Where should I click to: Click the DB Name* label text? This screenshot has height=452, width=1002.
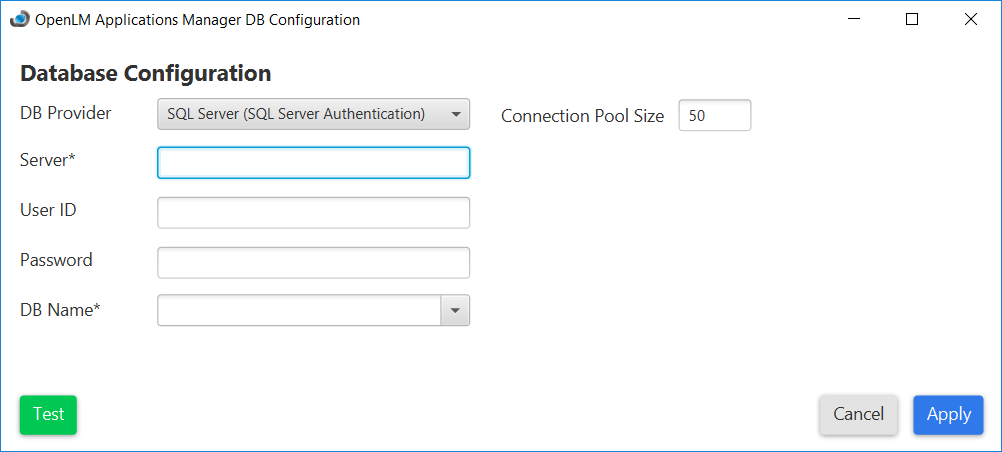click(60, 310)
